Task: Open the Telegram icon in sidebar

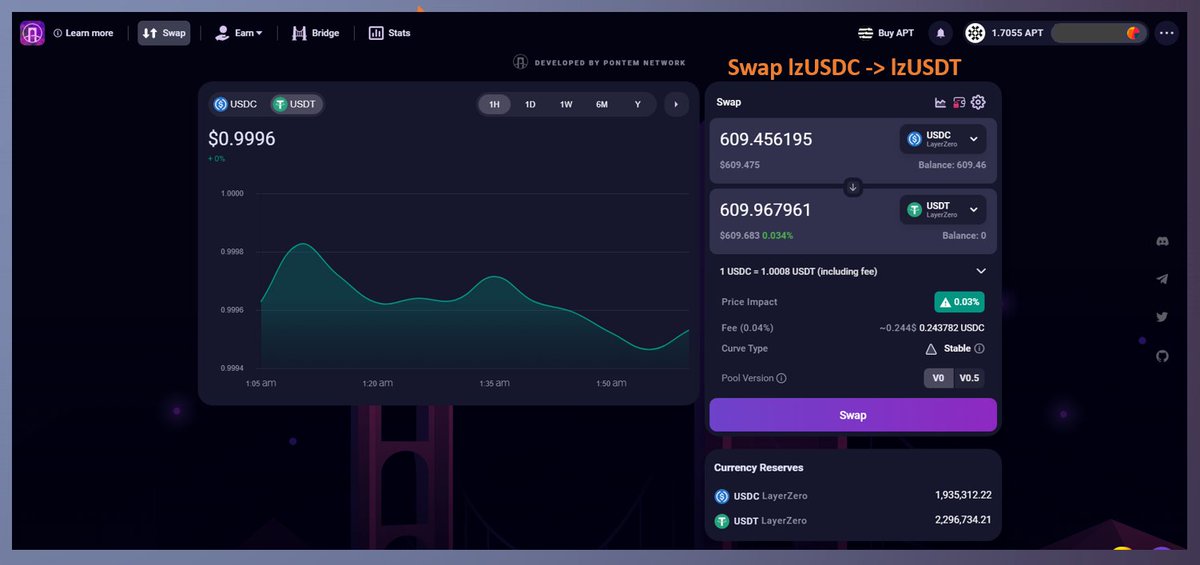Action: (x=1162, y=279)
